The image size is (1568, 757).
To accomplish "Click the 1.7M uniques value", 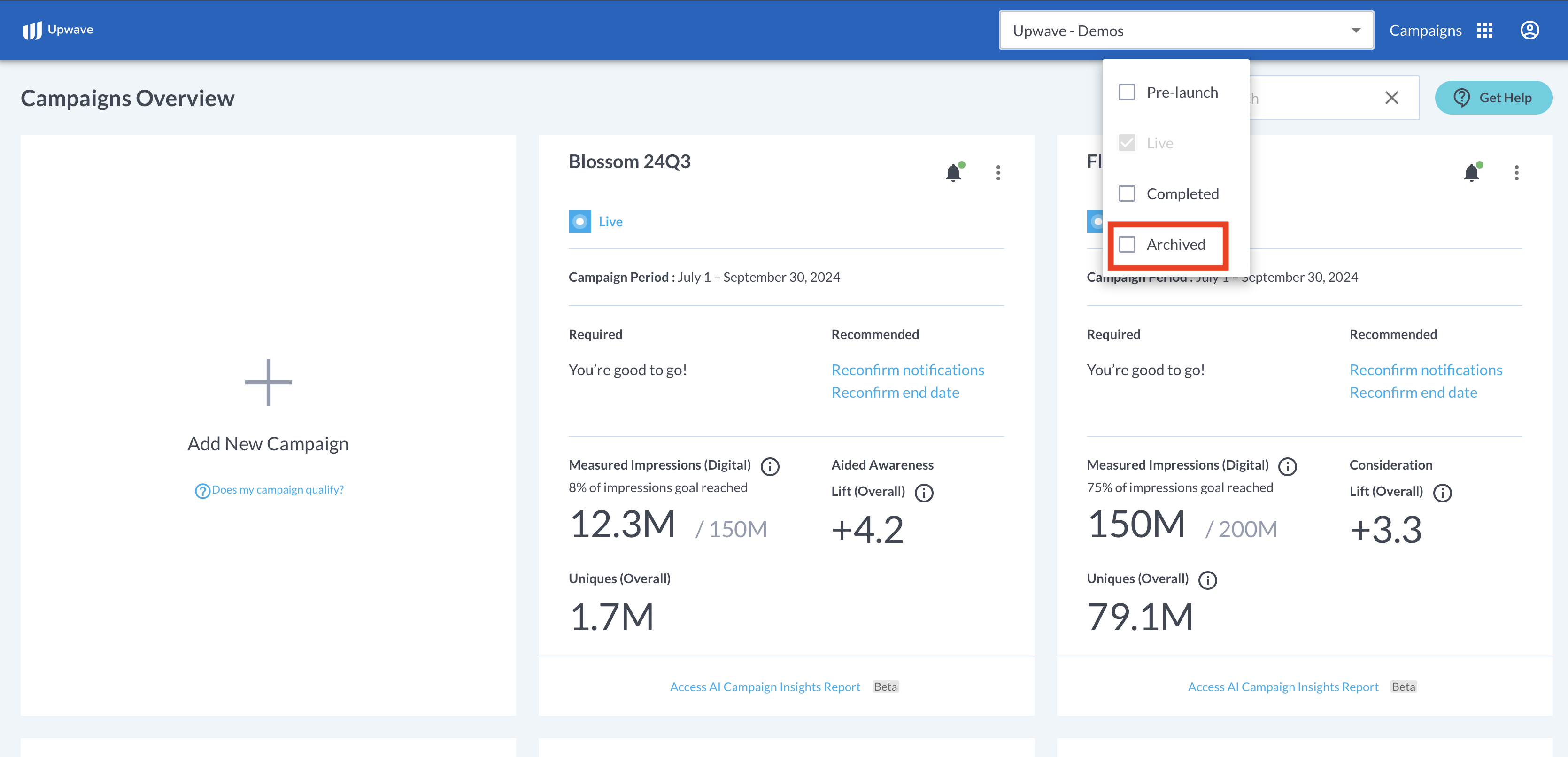I will 612,617.
